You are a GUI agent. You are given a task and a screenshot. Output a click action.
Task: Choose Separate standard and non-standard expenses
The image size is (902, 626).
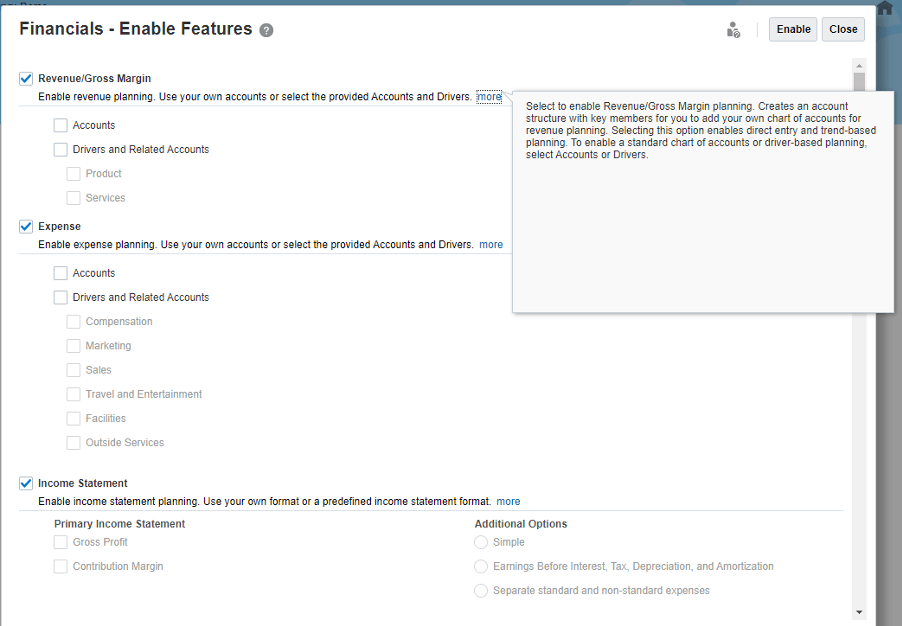point(481,591)
